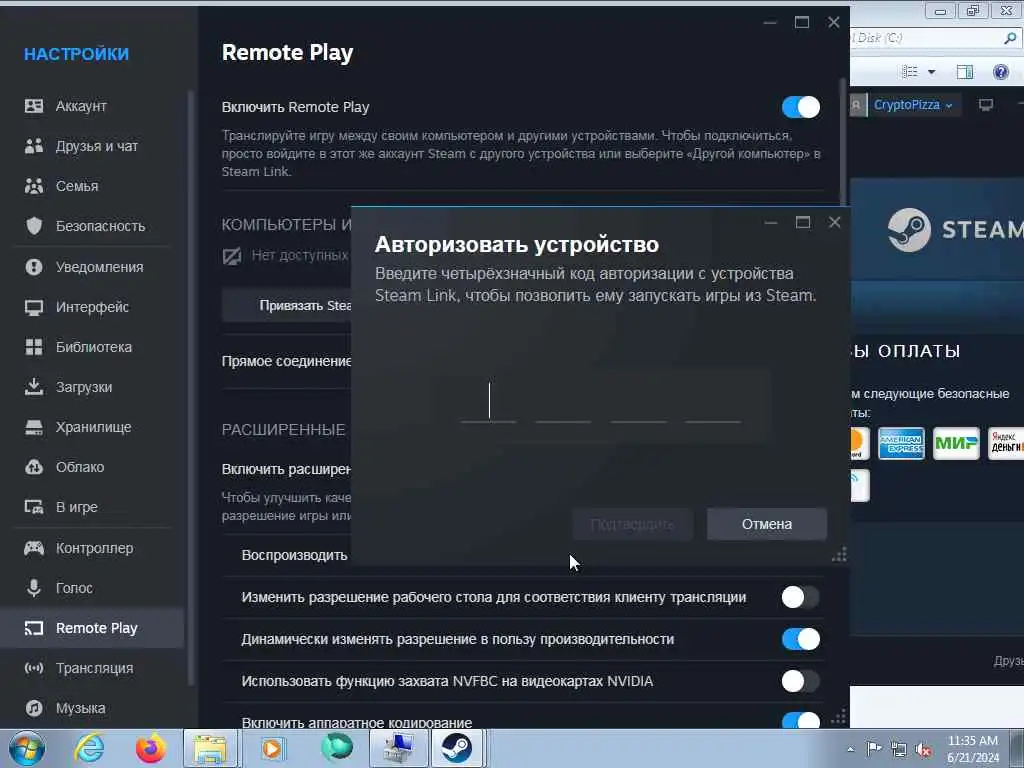Open CryptoPizza account dropdown

click(913, 105)
